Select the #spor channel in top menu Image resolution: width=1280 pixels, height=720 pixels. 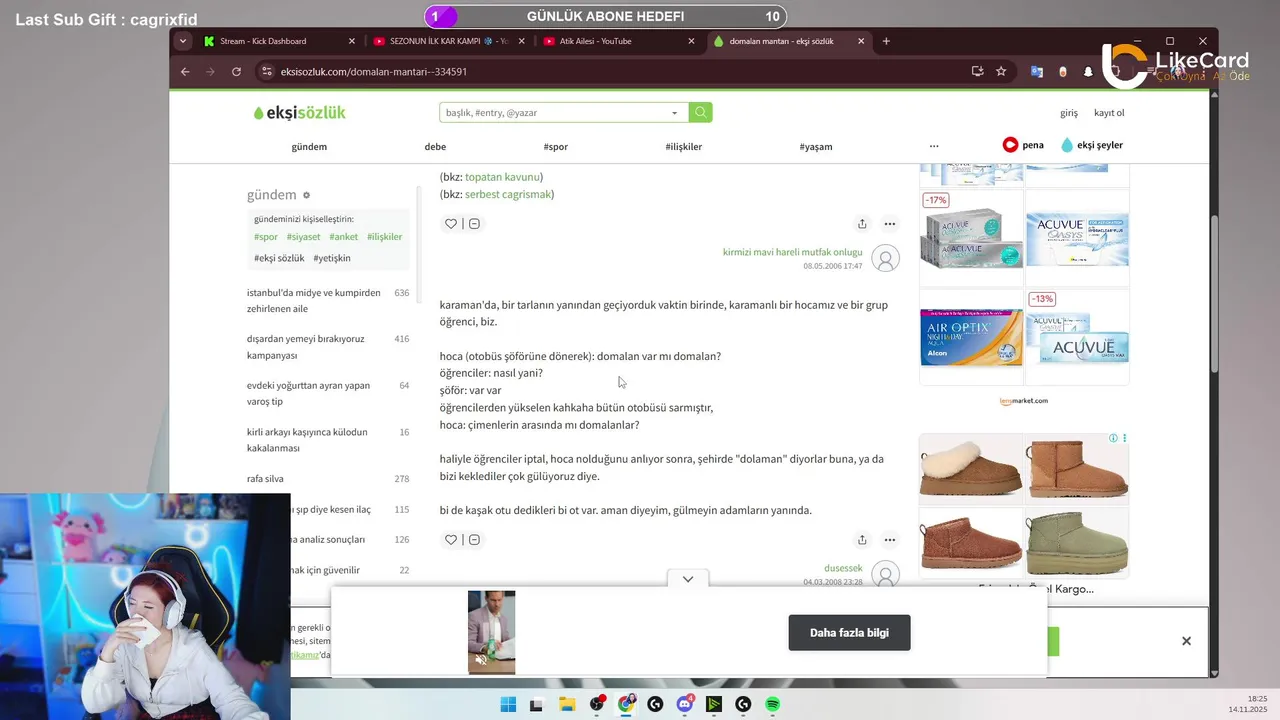556,147
